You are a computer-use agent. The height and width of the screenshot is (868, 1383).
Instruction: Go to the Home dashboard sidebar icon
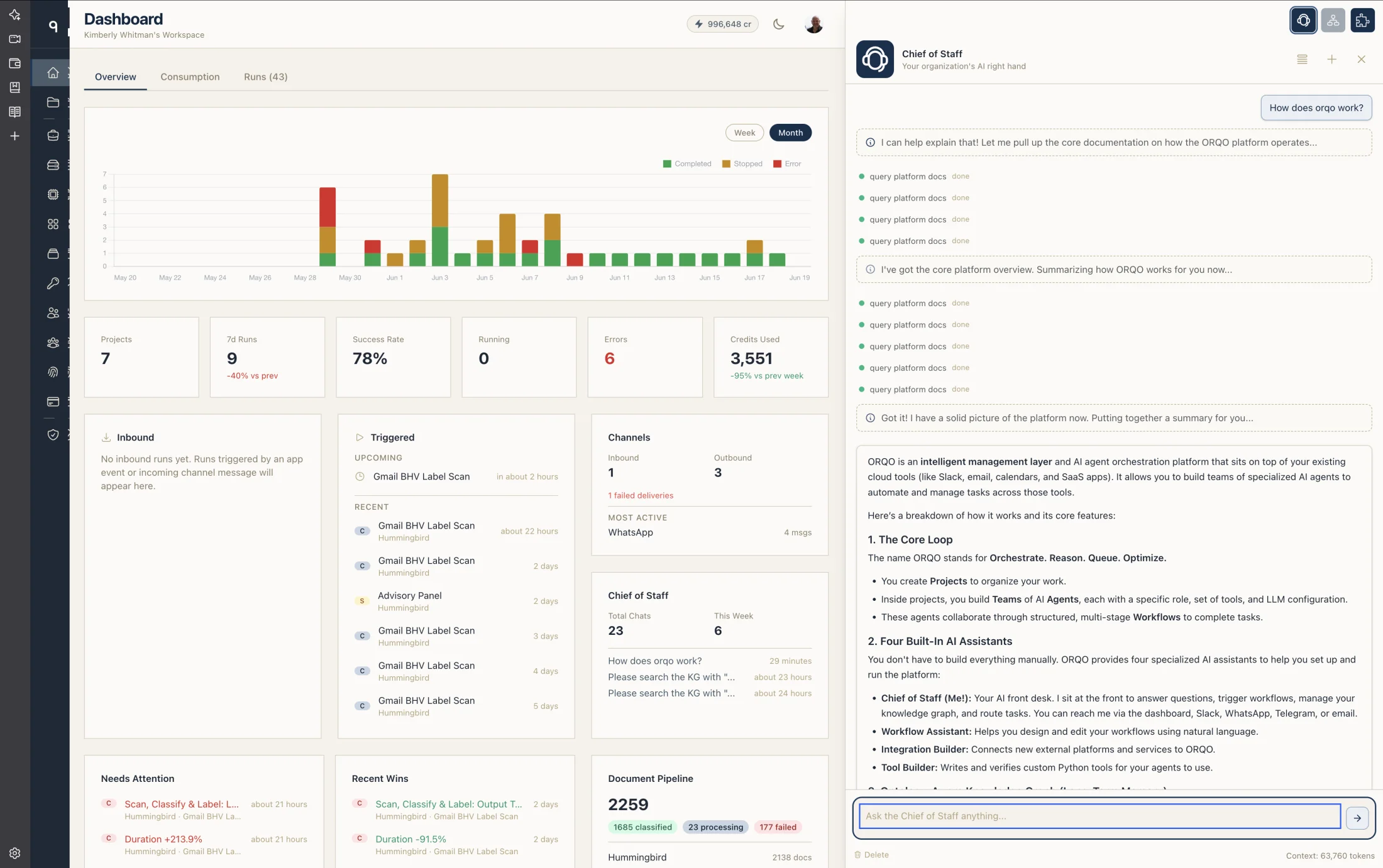coord(53,73)
